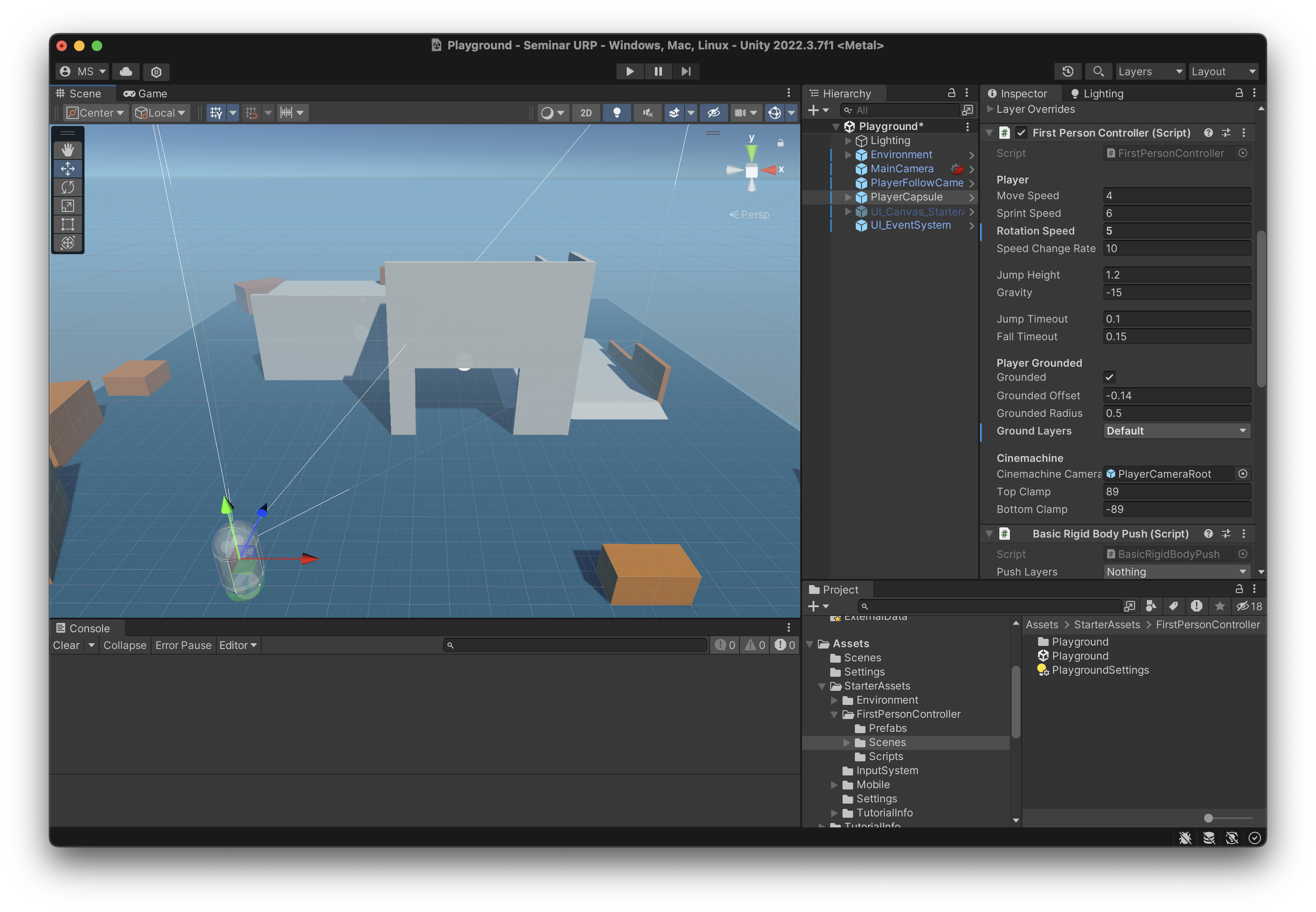Expand PlayerCapsule in Hierarchy
The height and width of the screenshot is (912, 1316).
tap(848, 197)
